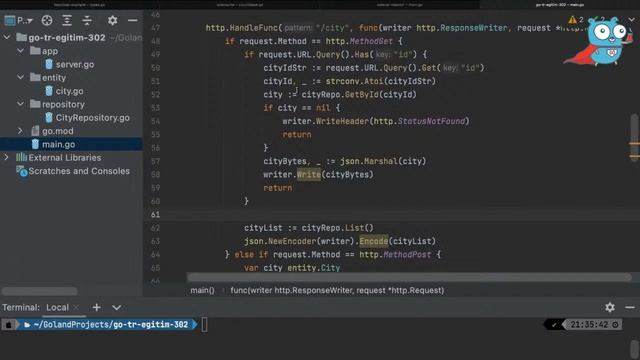The image size is (640, 360).
Task: Click the External Libraries icon
Action: click(x=21, y=158)
